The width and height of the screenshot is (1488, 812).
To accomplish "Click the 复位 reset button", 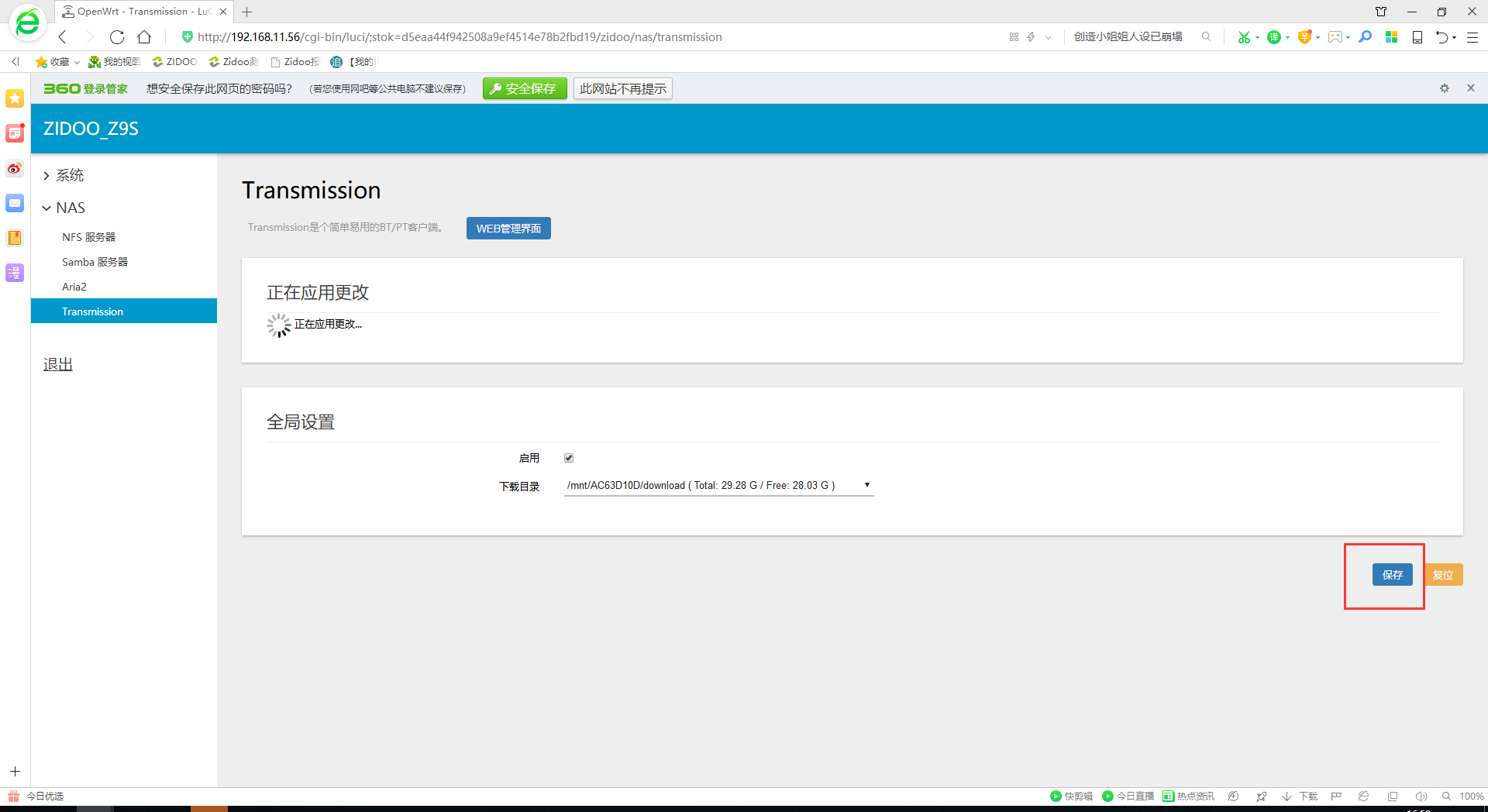I will pyautogui.click(x=1444, y=575).
